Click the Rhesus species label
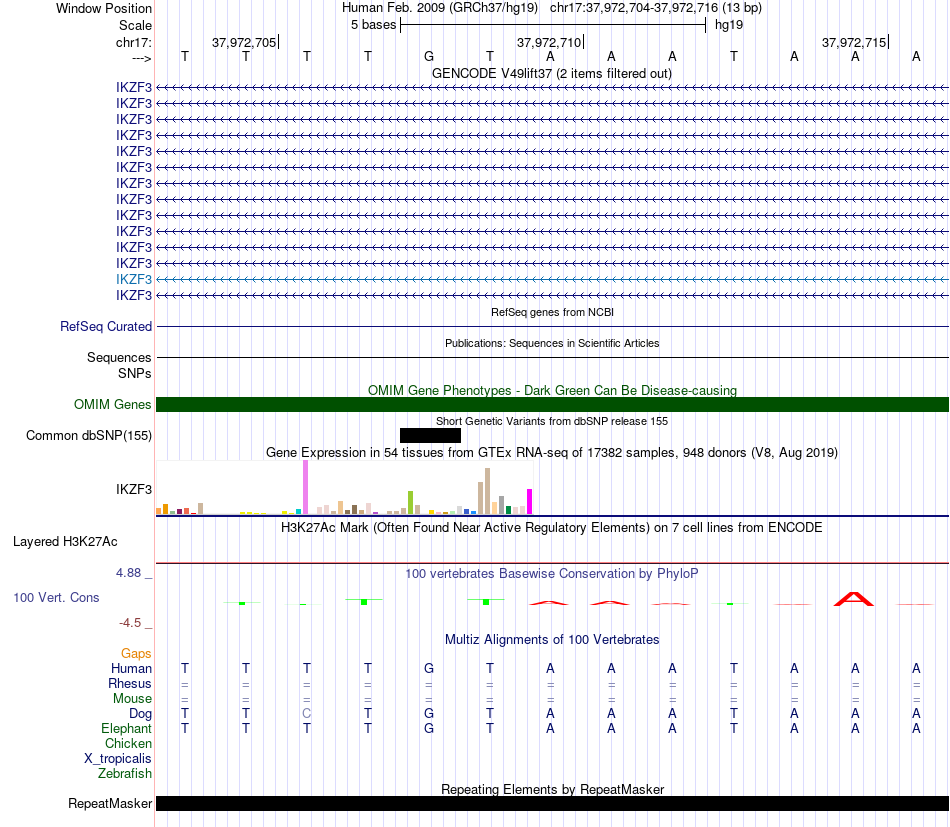 coord(130,683)
